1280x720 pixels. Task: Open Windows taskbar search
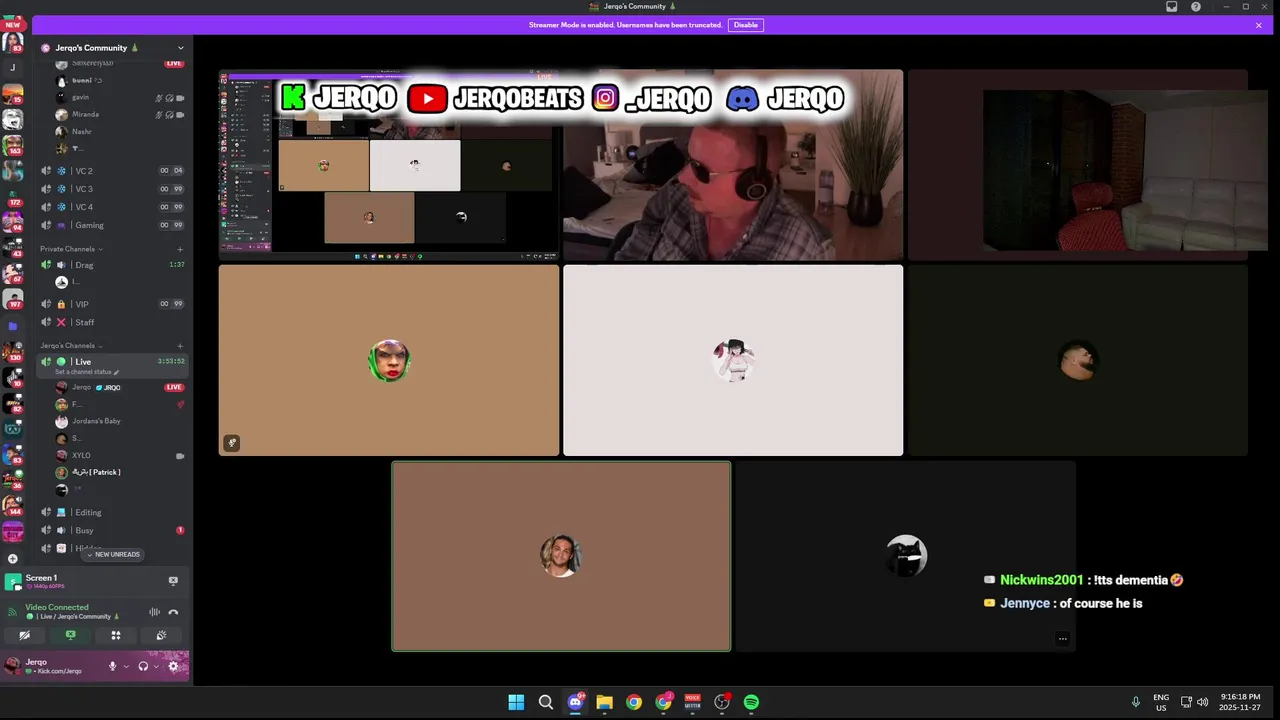click(x=546, y=702)
